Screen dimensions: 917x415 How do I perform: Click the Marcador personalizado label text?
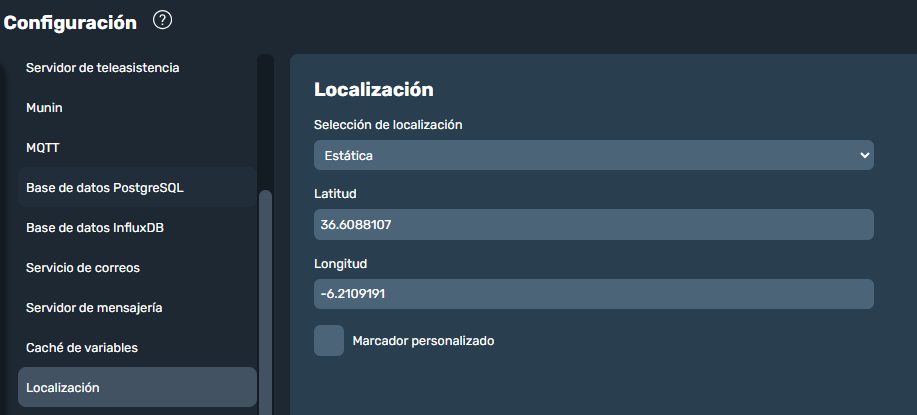tap(423, 341)
